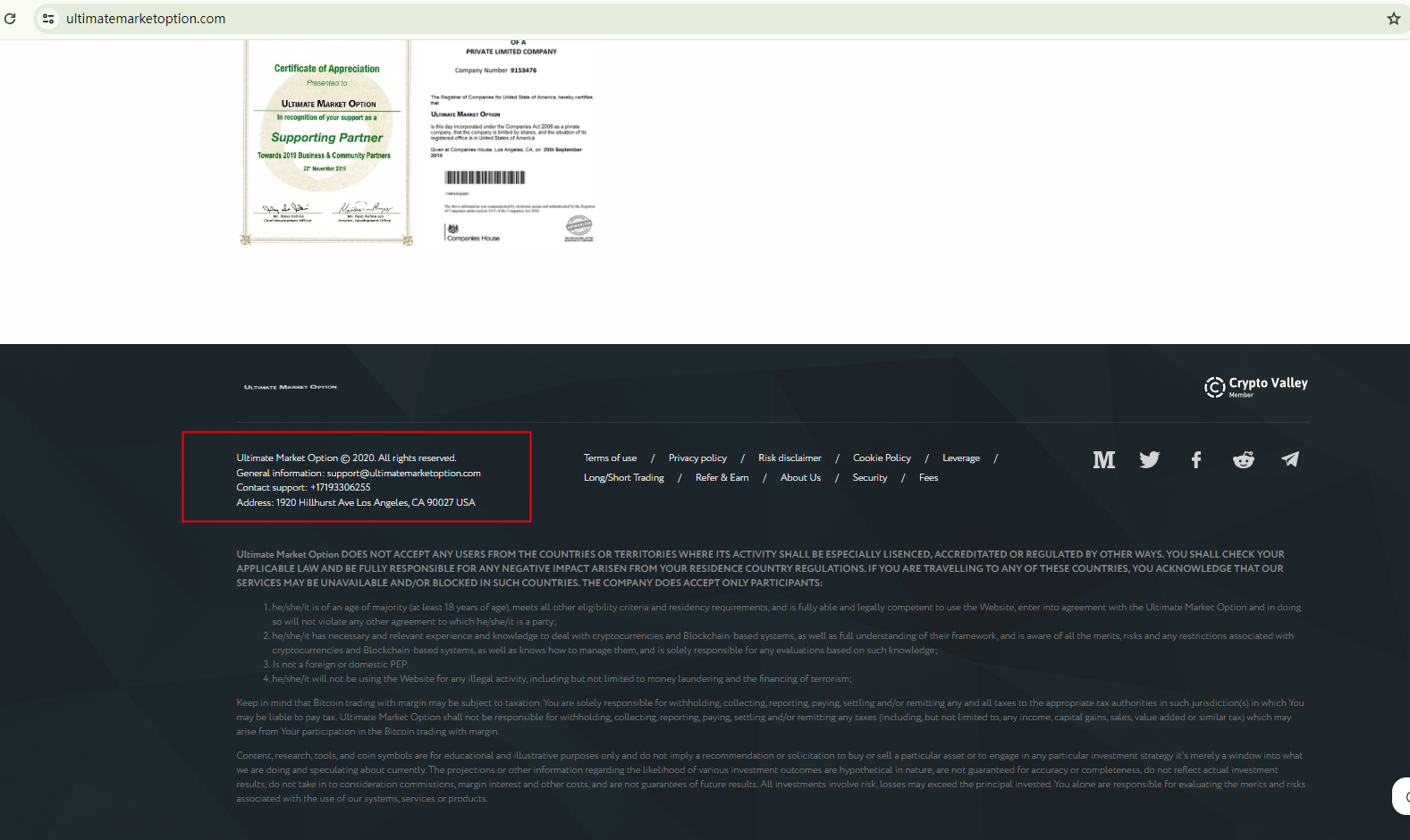Screen dimensions: 1410x840
Task: Click the uppercase 'DOES NOT ACCEPT ANY USERS' disclaimer heading
Action: pyautogui.click(x=760, y=568)
